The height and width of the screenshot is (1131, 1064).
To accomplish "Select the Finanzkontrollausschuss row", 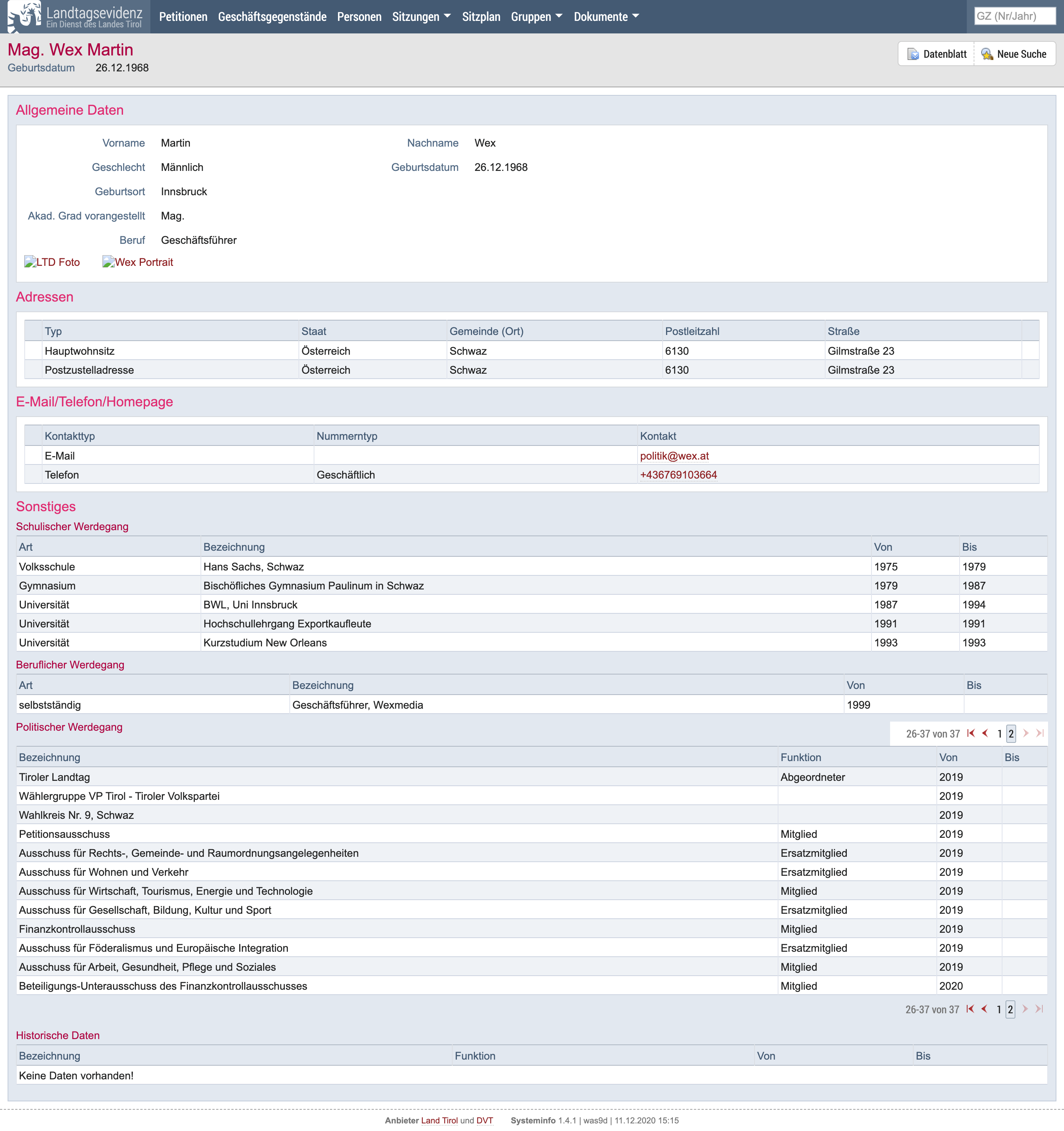I will point(532,929).
